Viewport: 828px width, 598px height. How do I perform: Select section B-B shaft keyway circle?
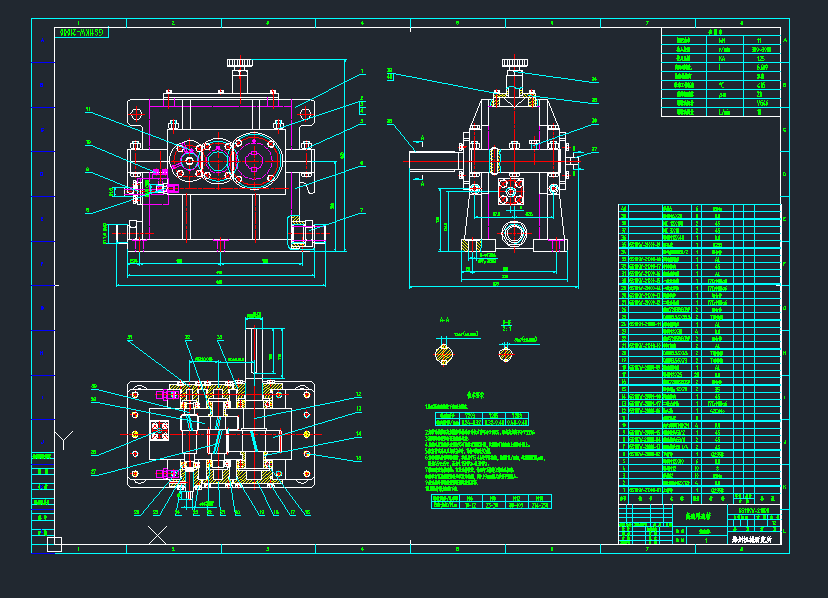[x=507, y=352]
